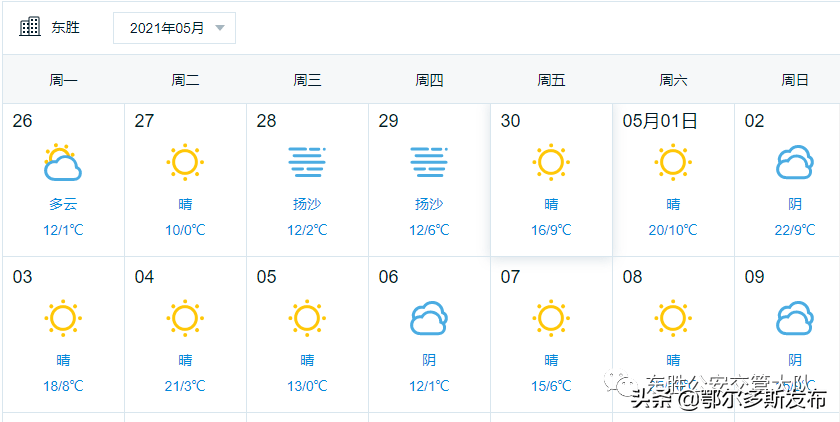The height and width of the screenshot is (422, 840).
Task: Click the blowing sand icon on day 28
Action: (307, 162)
